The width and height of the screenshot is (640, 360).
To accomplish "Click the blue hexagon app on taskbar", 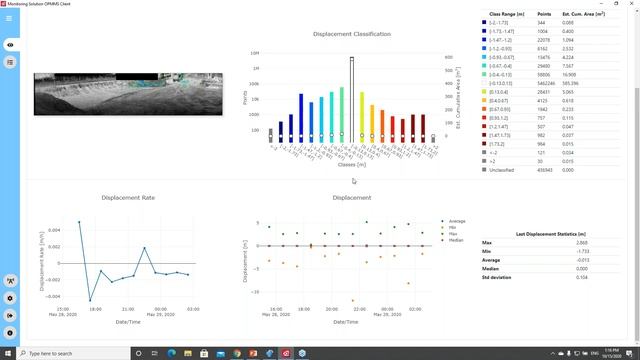I will coord(302,353).
